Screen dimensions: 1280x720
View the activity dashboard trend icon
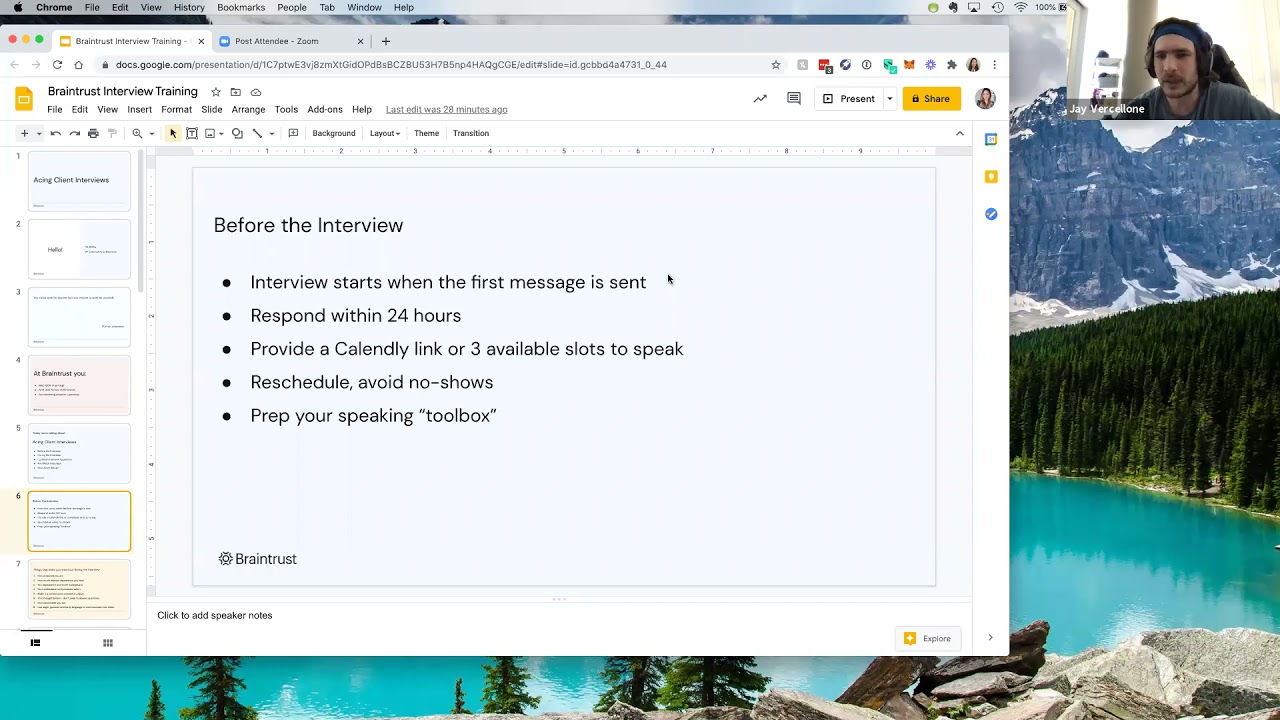click(x=760, y=99)
